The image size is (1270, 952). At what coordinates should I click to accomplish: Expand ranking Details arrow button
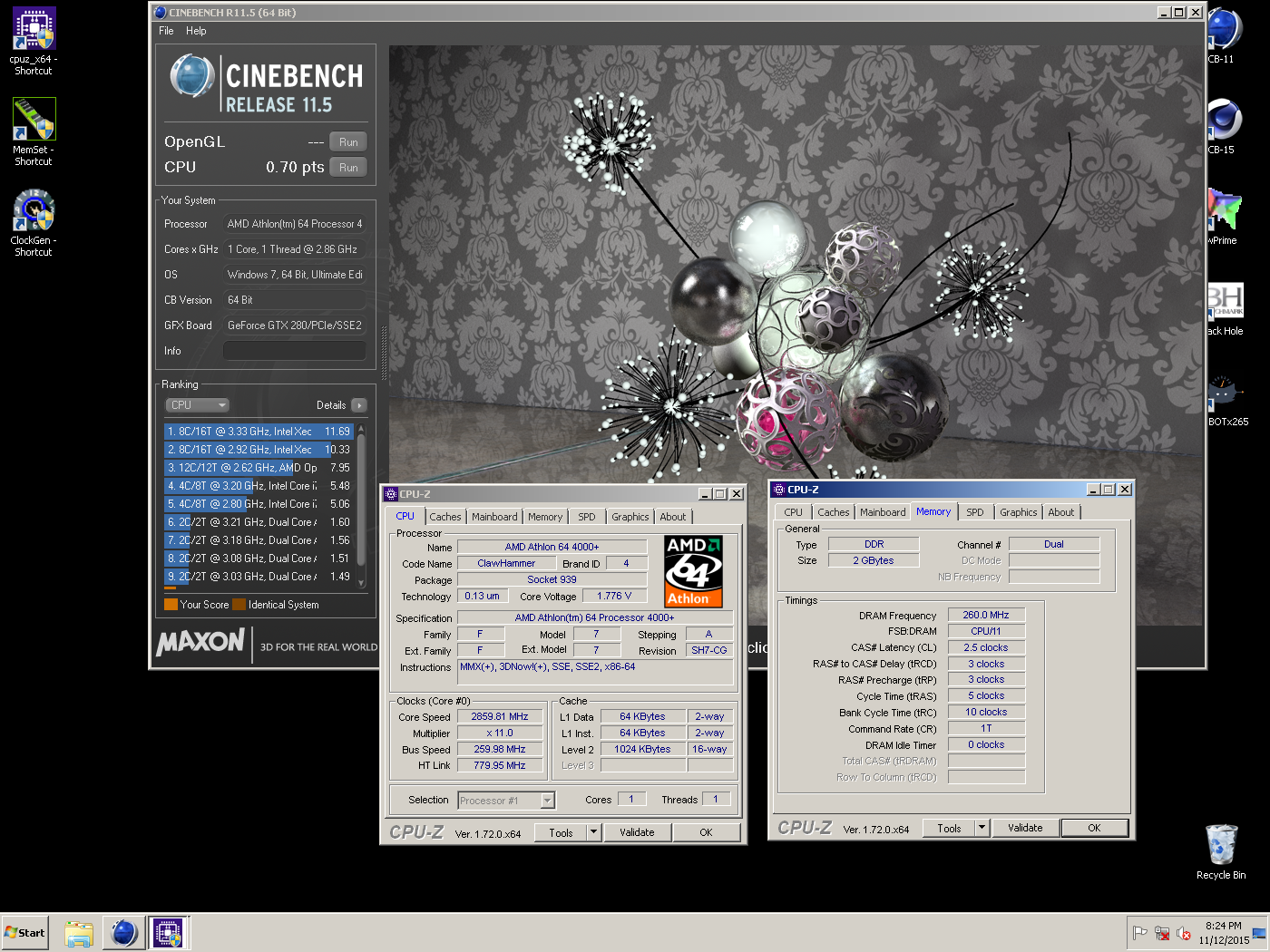click(359, 405)
